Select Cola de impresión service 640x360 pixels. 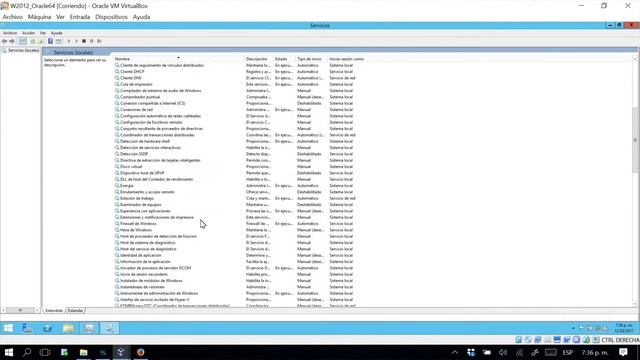(136, 84)
